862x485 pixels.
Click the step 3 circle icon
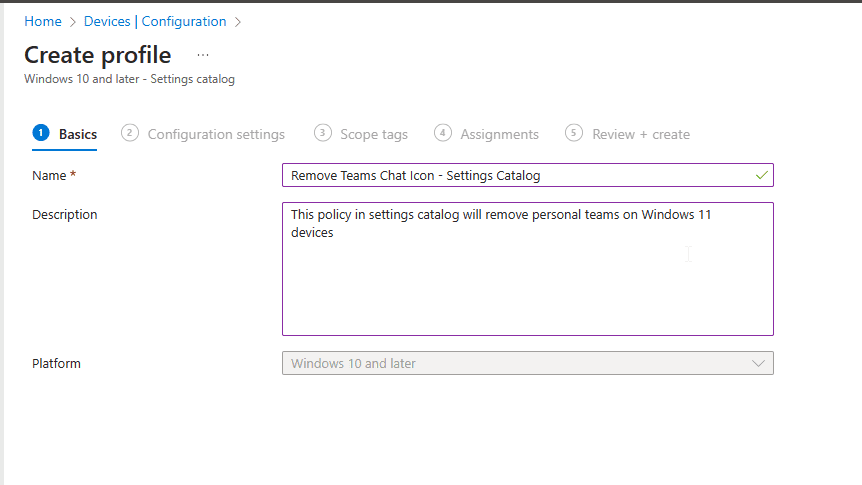322,133
